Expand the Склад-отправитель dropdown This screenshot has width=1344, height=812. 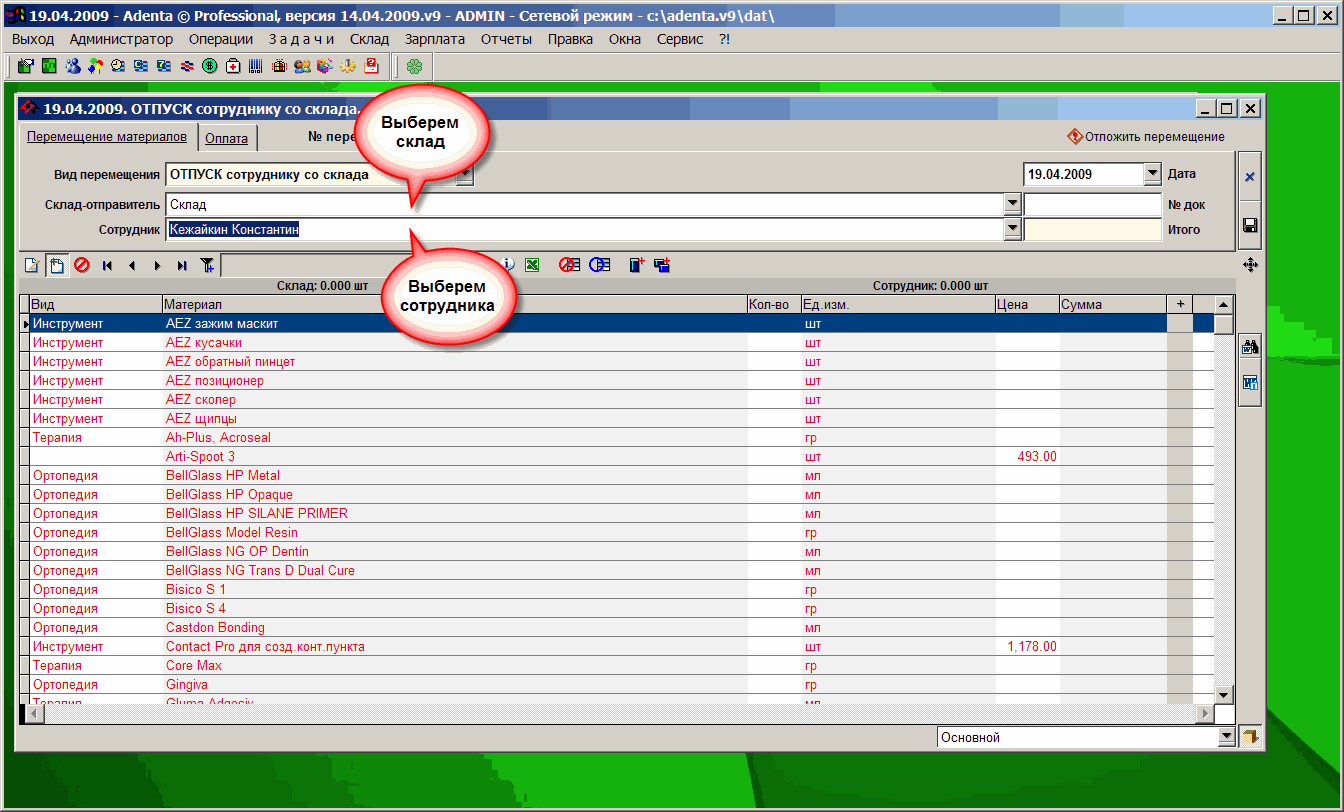(1012, 204)
